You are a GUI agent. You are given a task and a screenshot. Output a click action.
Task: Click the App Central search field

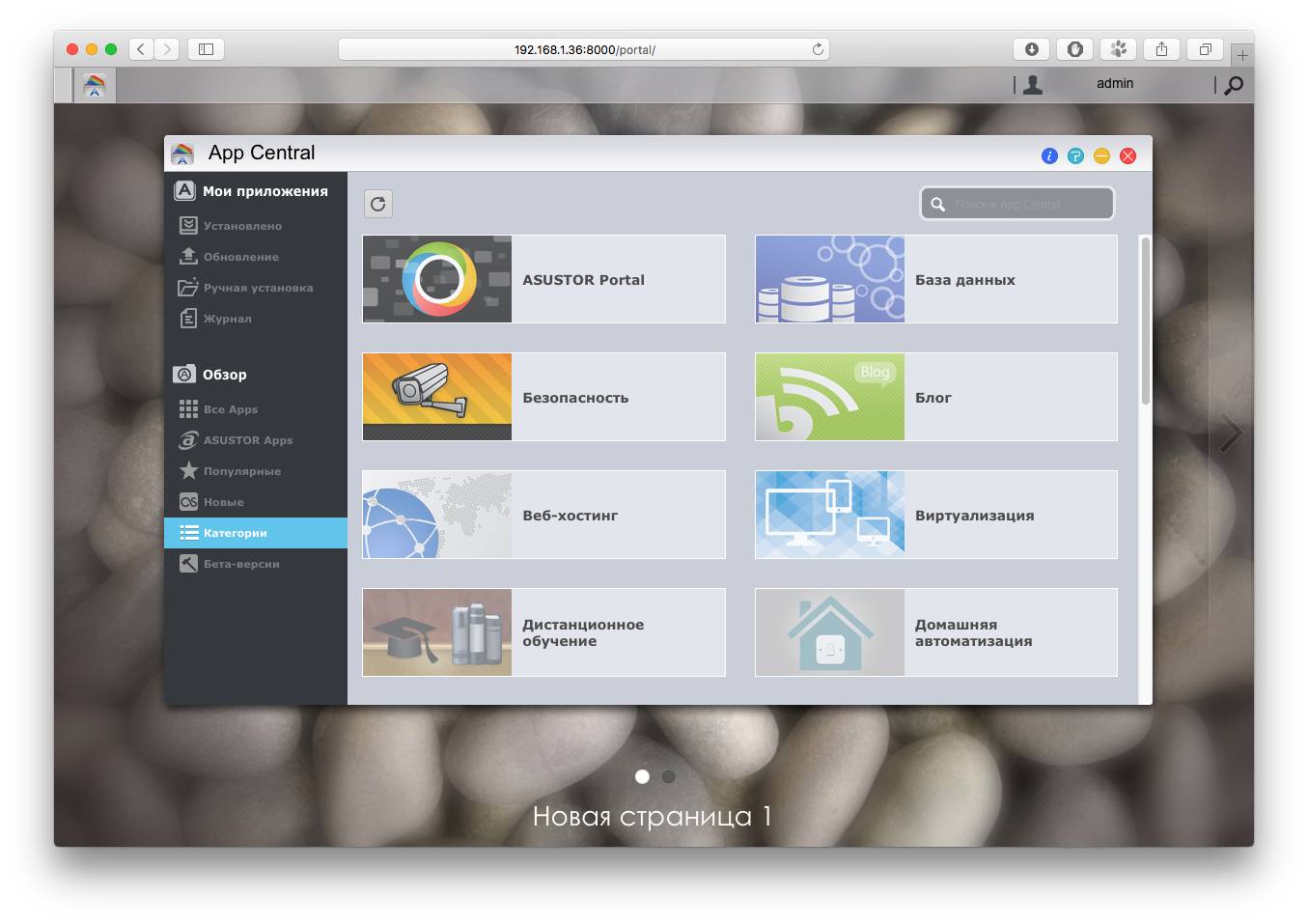pyautogui.click(x=1017, y=204)
